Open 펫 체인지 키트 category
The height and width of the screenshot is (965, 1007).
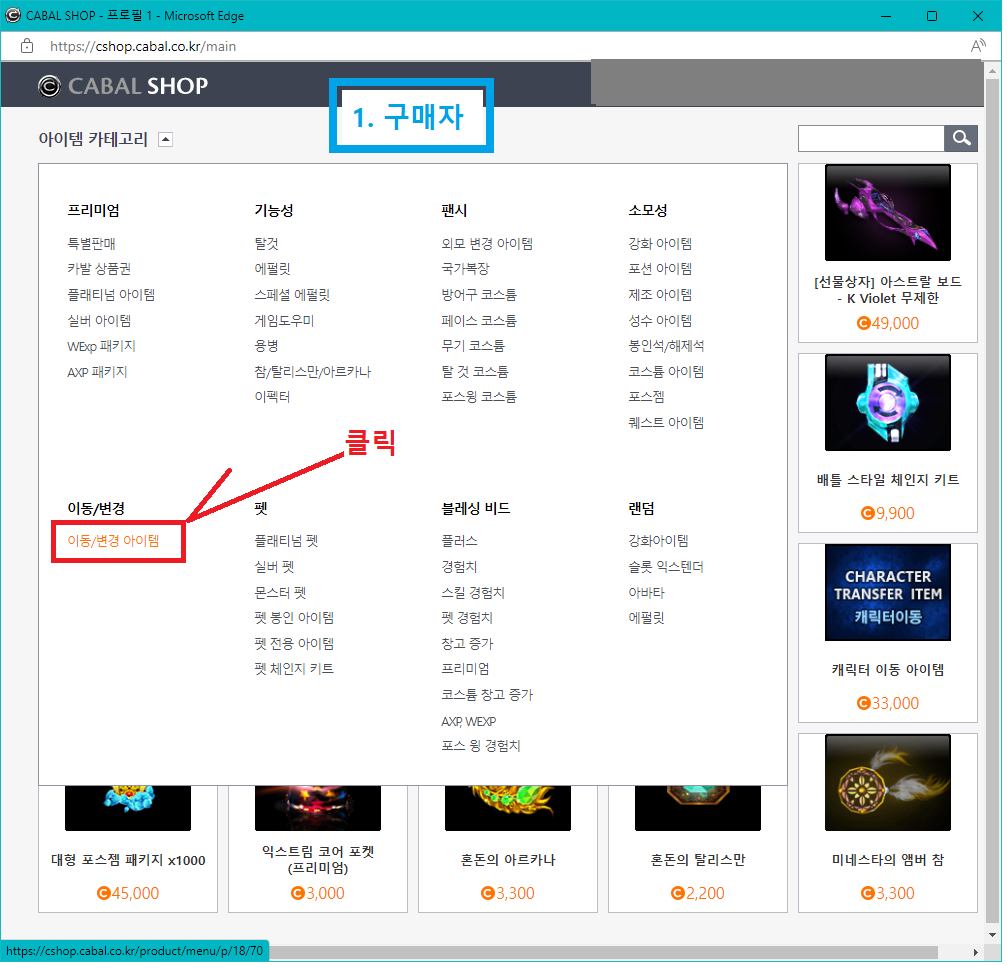295,671
